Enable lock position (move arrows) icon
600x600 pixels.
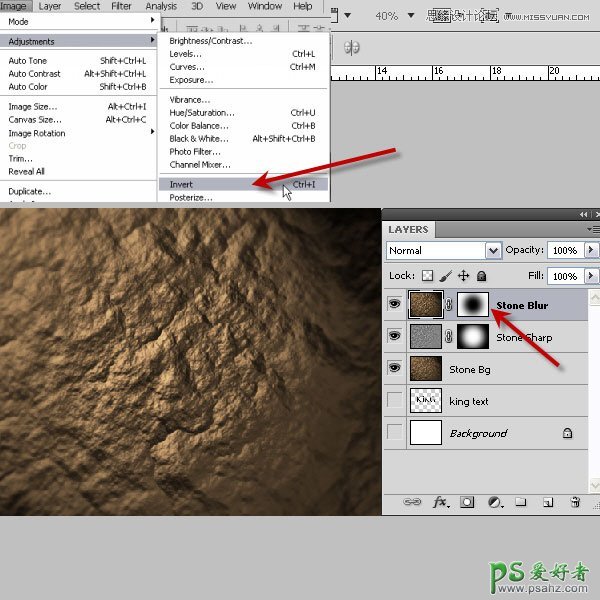point(463,276)
